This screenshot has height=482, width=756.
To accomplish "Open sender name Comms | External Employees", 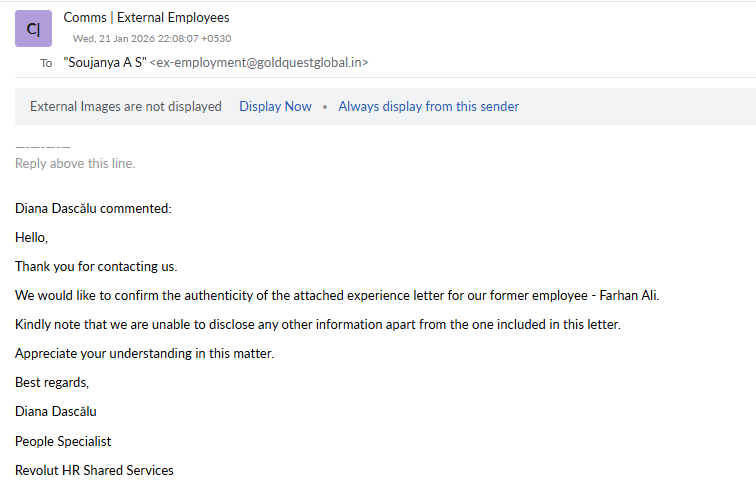I will tap(146, 18).
